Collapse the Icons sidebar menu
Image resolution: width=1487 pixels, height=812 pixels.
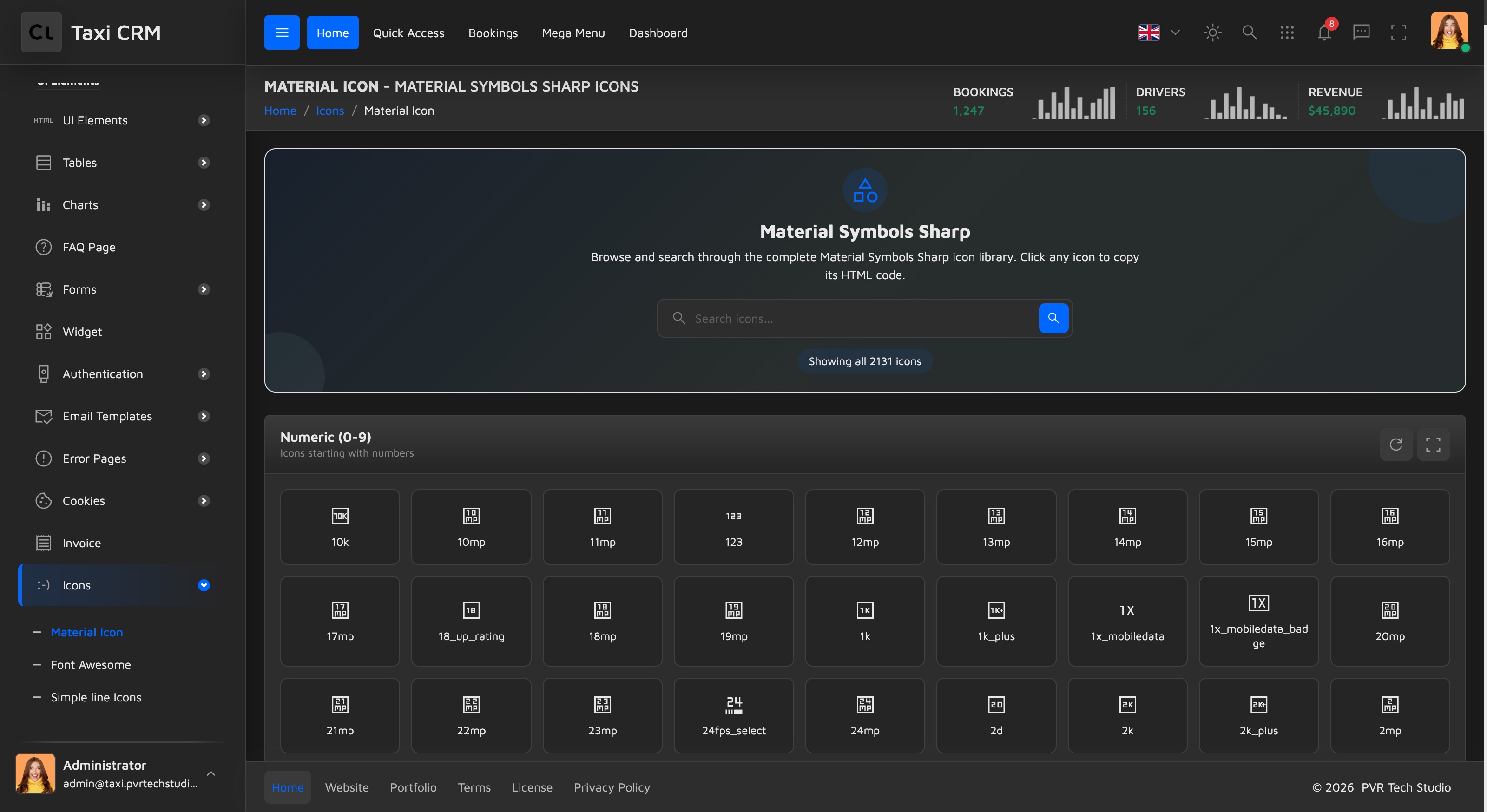point(121,585)
